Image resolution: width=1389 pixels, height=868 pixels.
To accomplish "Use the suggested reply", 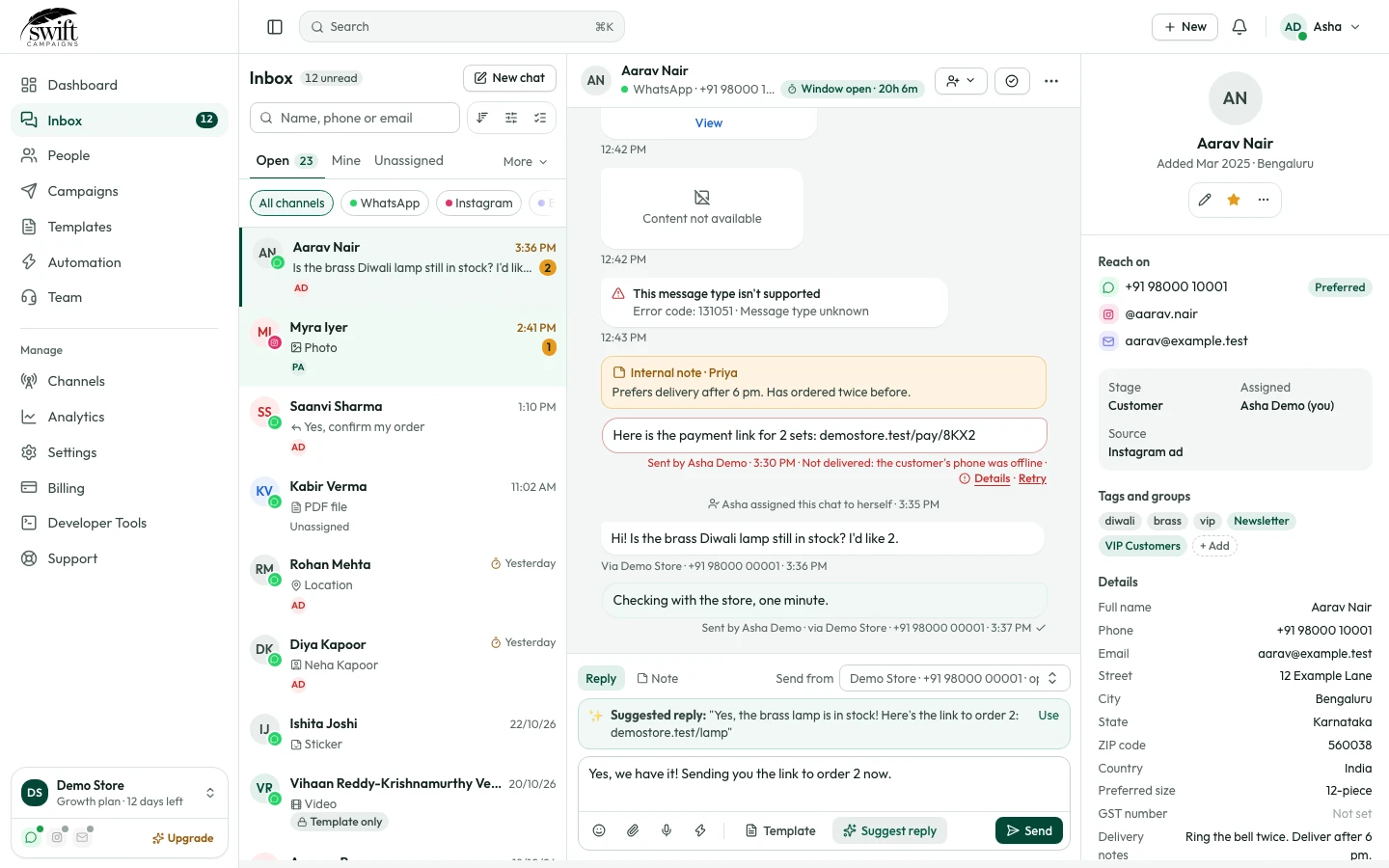I will tap(1049, 716).
